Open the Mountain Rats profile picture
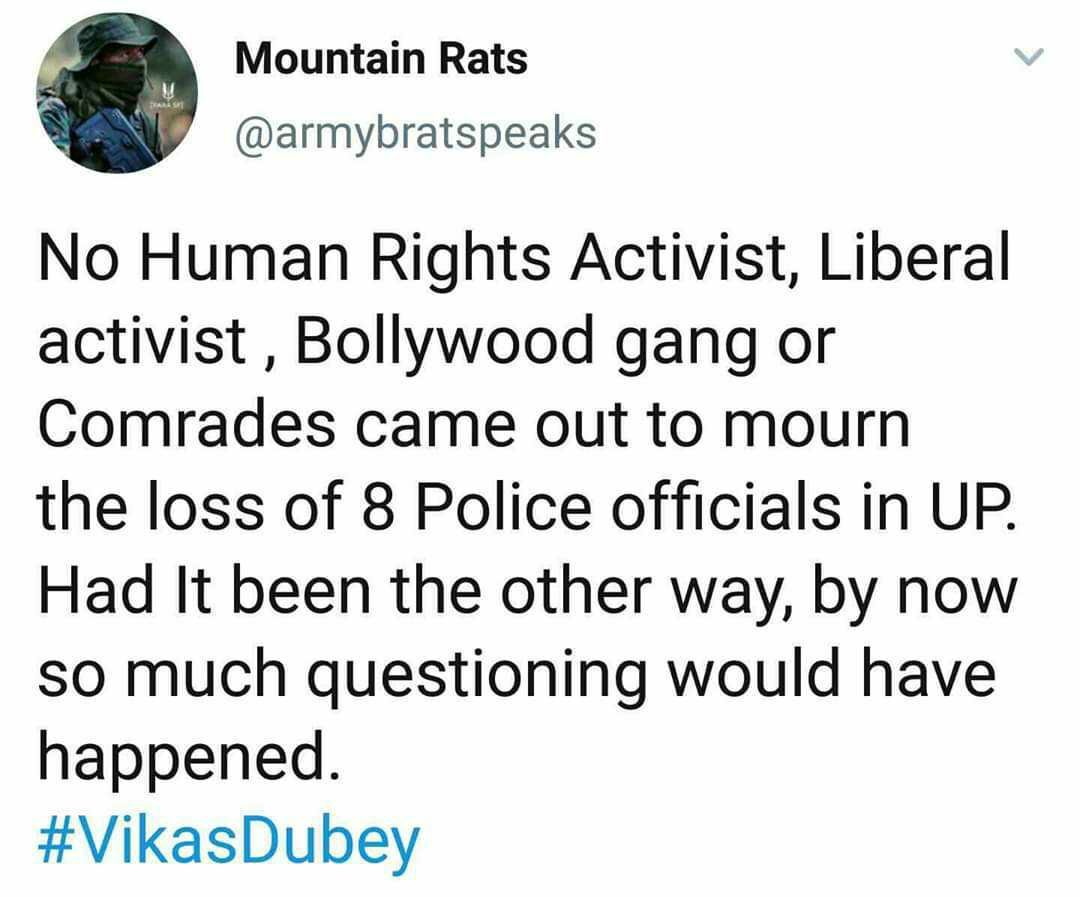This screenshot has height=897, width=1080. (x=116, y=92)
